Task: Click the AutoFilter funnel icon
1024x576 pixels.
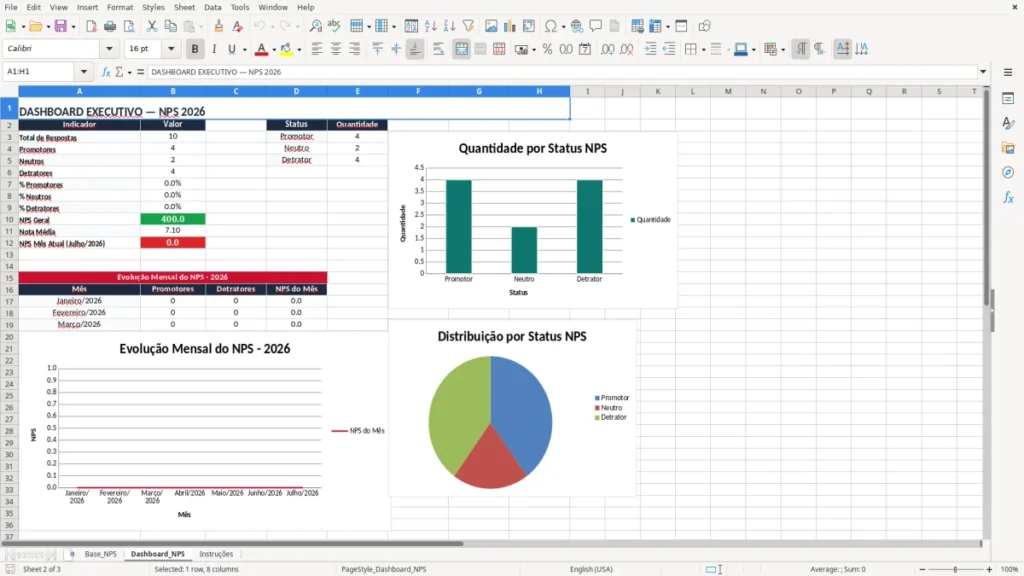Action: coord(468,26)
